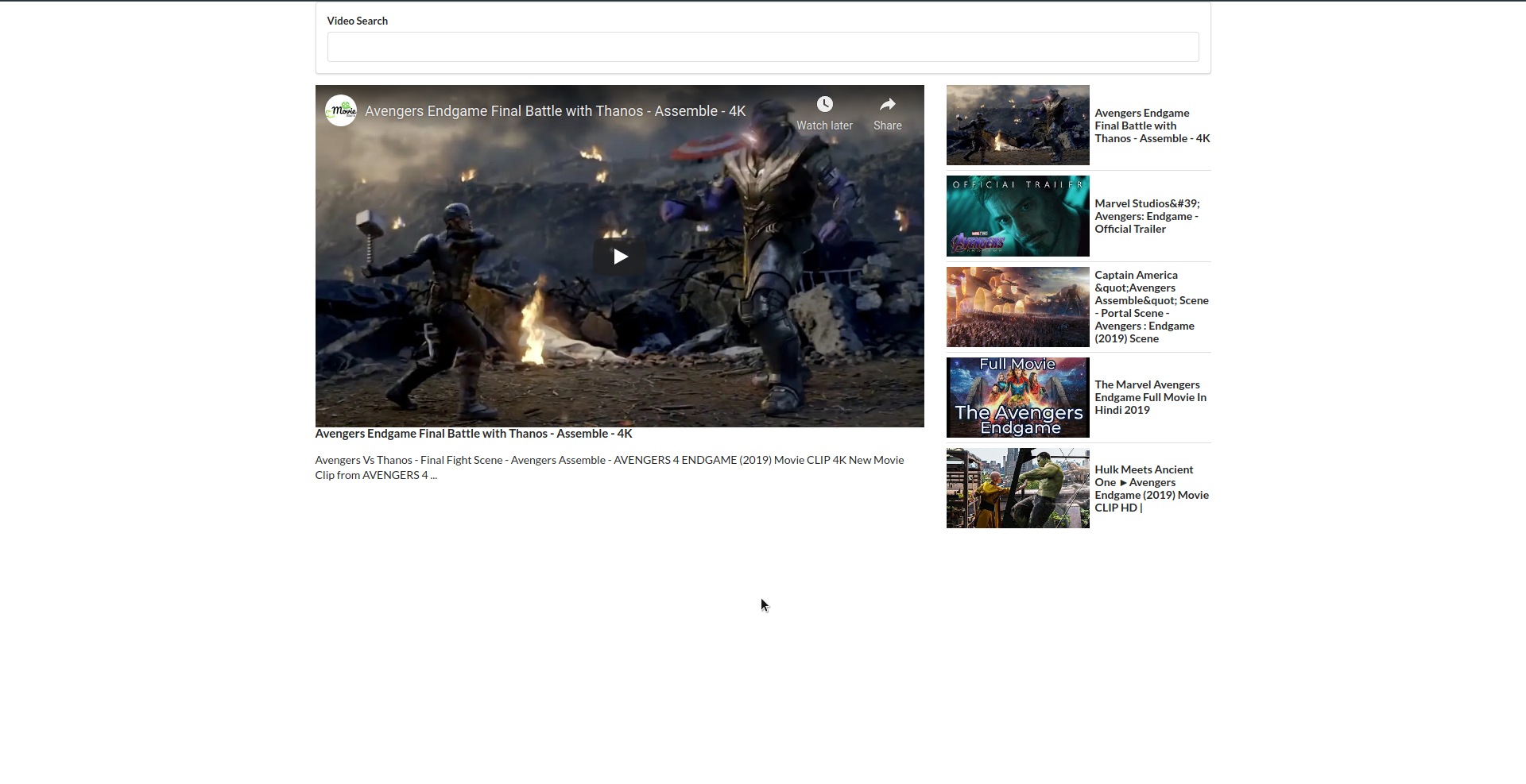
Task: Click the Hulk Meets Ancient One title link
Action: pos(1151,488)
